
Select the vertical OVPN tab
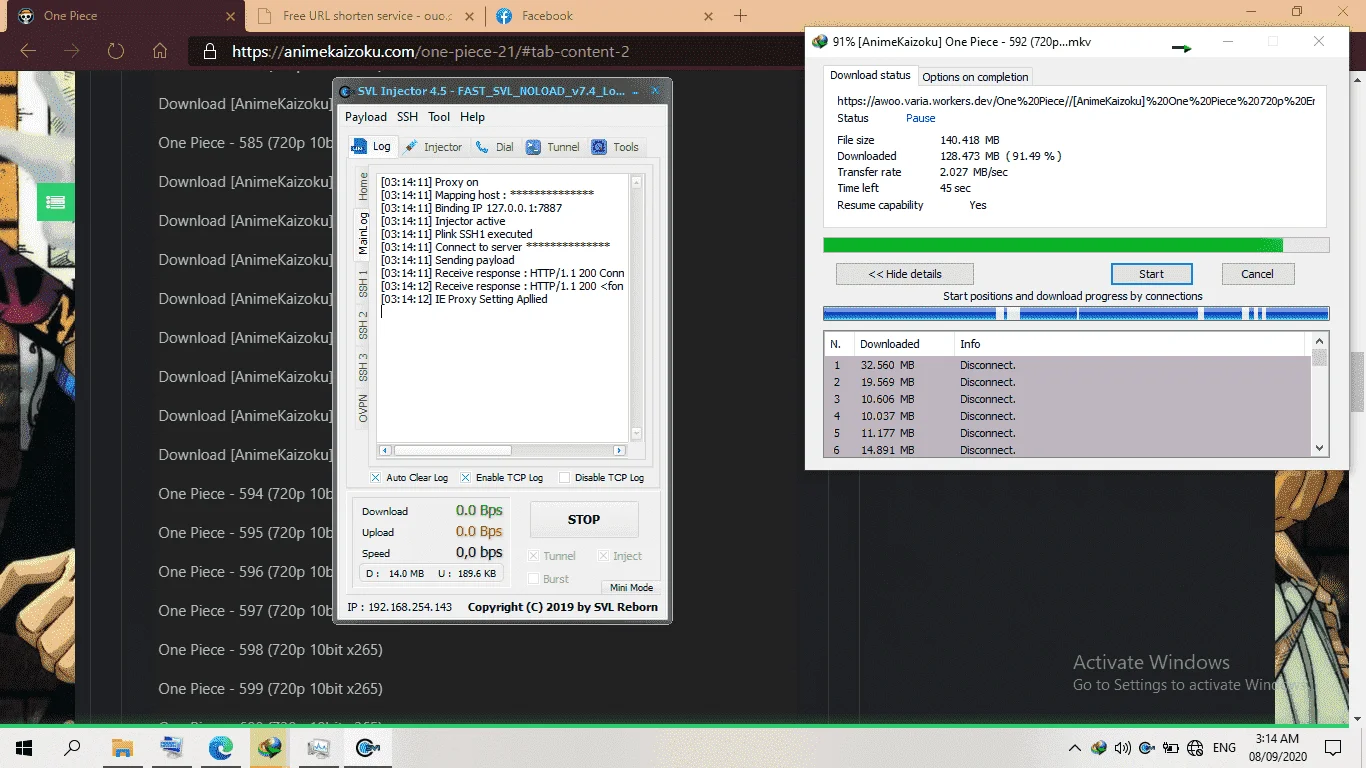coord(363,408)
